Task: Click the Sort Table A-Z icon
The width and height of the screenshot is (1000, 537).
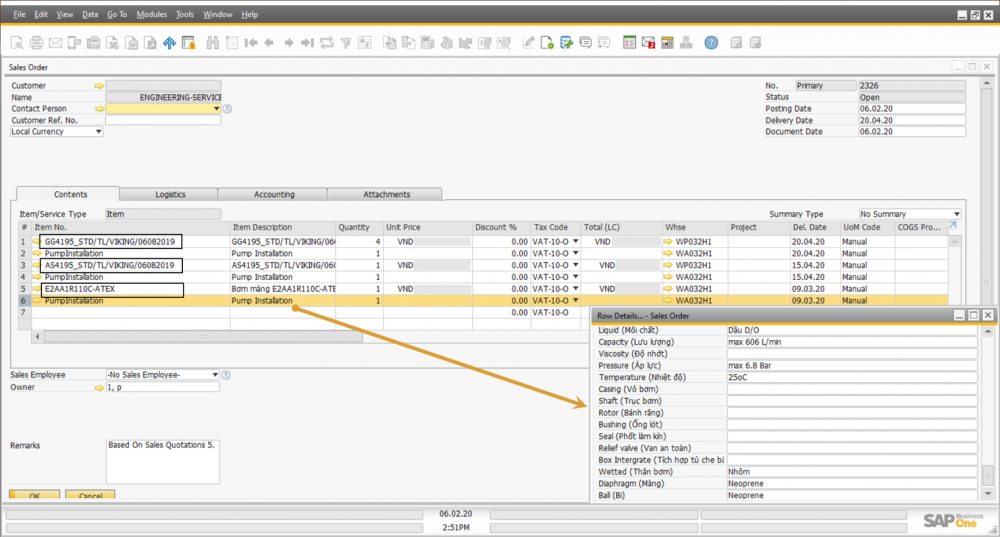Action: coord(365,43)
